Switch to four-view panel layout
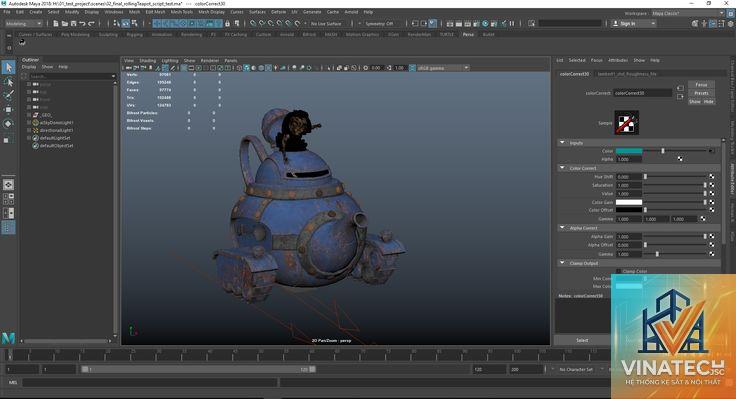Image resolution: width=736 pixels, height=399 pixels. point(8,199)
